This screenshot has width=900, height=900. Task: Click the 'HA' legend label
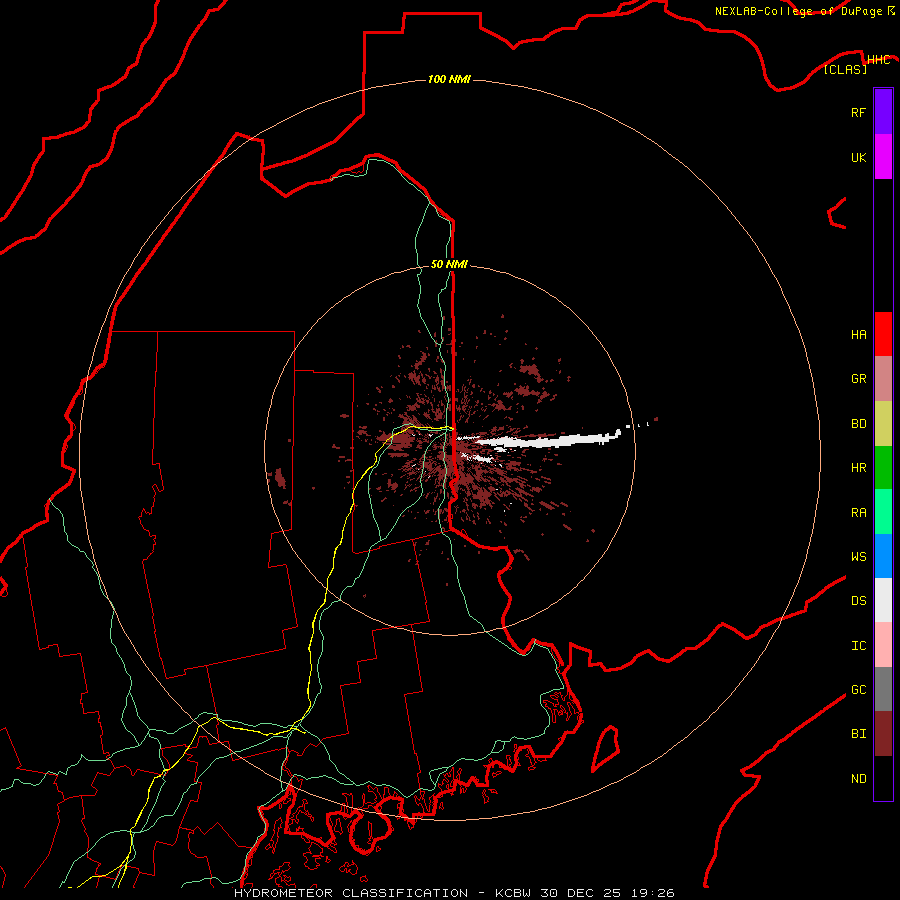[858, 334]
